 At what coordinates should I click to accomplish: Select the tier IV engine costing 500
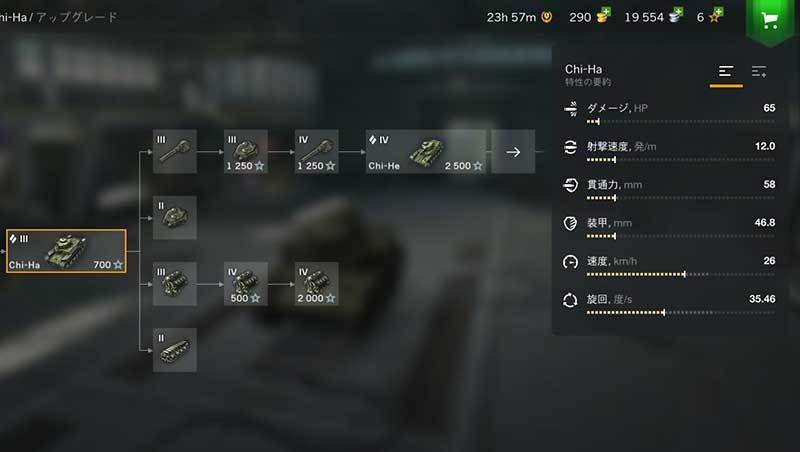coord(245,284)
